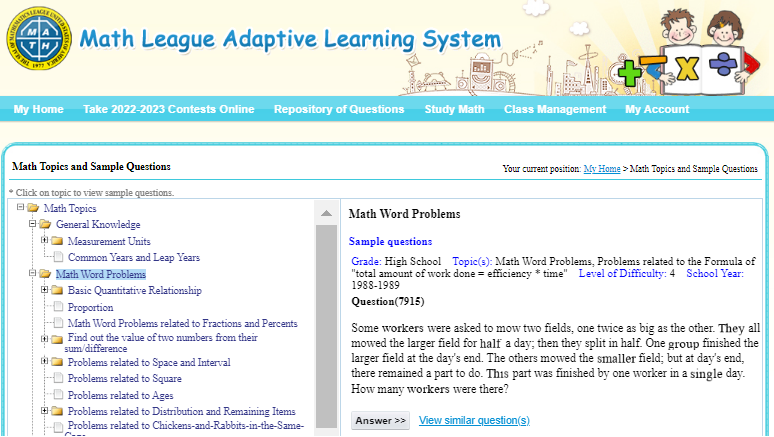Click the Proportion document icon
774x437 pixels.
pyautogui.click(x=58, y=307)
